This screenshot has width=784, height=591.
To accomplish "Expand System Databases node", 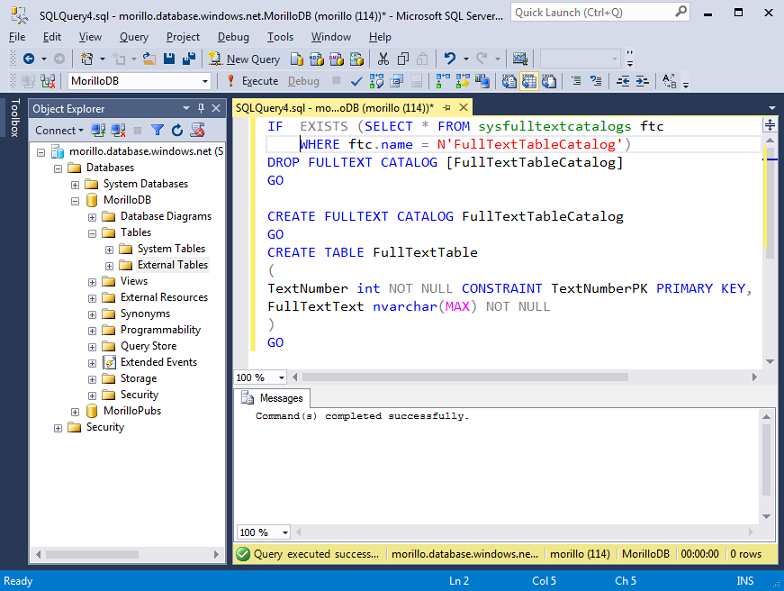I will click(x=75, y=185).
